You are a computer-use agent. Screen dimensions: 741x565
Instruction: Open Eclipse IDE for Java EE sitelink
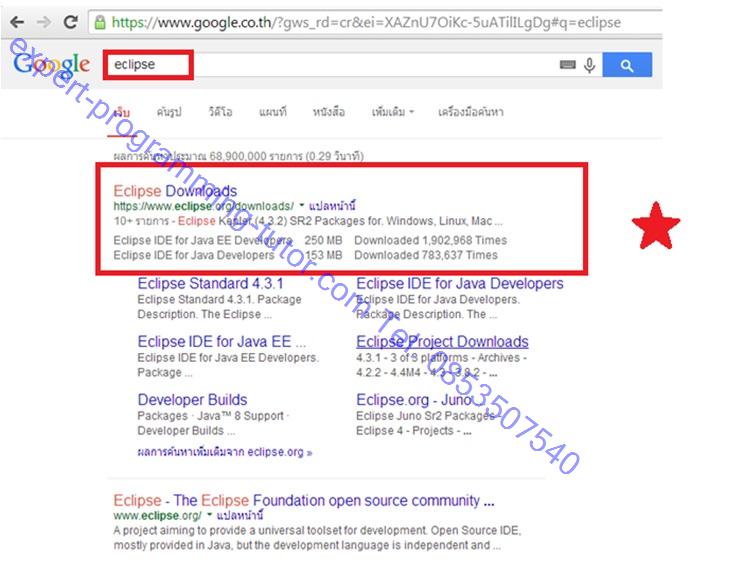coord(222,342)
